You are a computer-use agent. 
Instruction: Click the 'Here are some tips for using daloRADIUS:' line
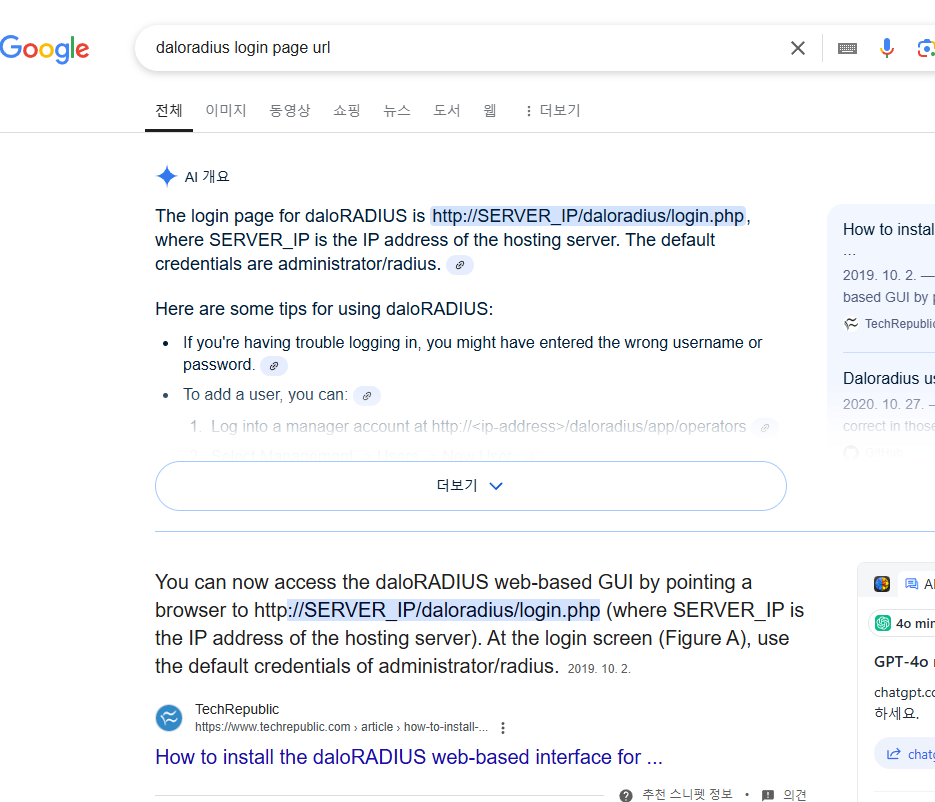pyautogui.click(x=324, y=309)
